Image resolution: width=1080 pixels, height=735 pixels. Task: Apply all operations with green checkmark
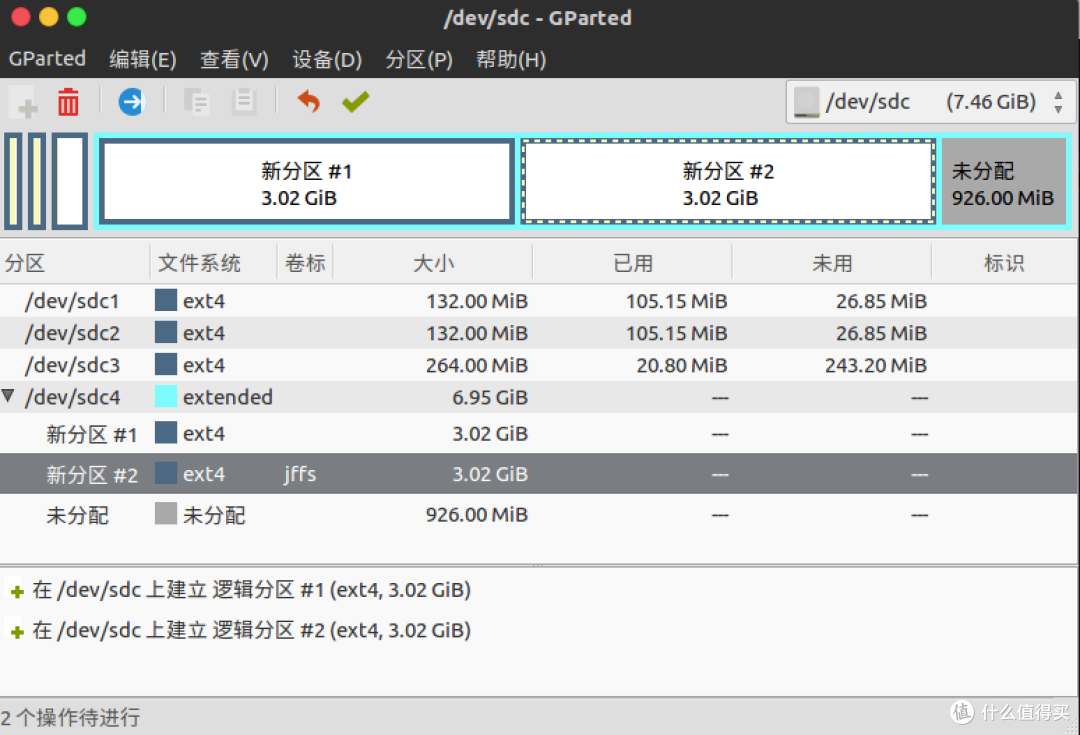pyautogui.click(x=355, y=101)
